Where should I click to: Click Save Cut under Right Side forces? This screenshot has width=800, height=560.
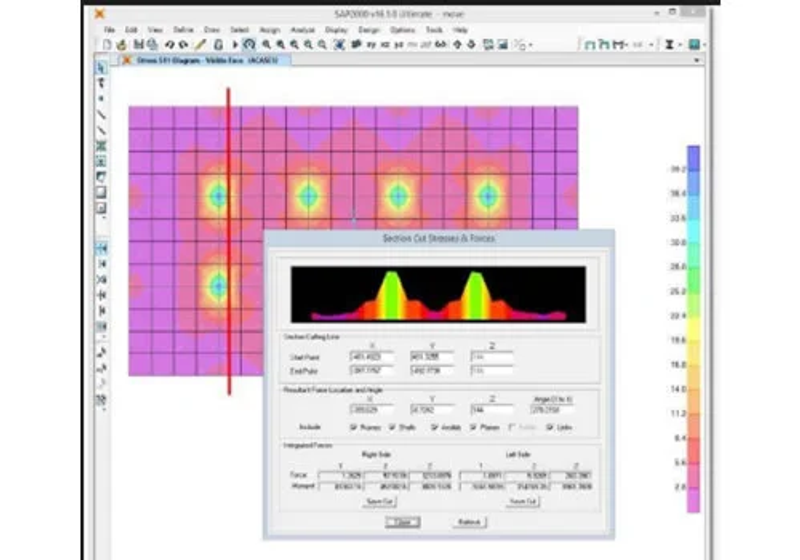[x=380, y=501]
